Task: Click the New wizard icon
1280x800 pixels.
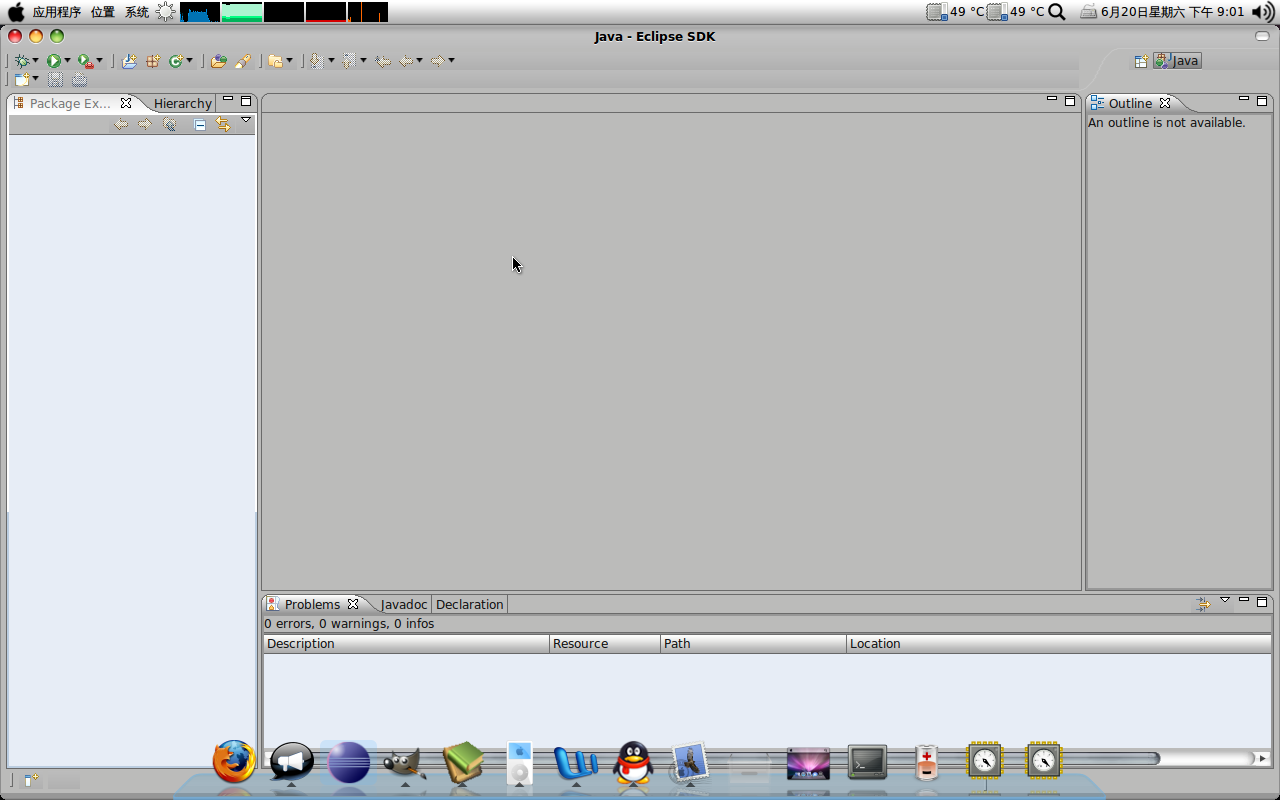Action: 22,79
